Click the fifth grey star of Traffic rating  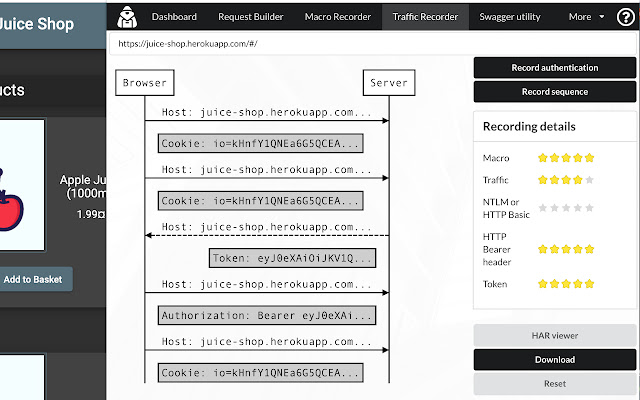click(589, 180)
